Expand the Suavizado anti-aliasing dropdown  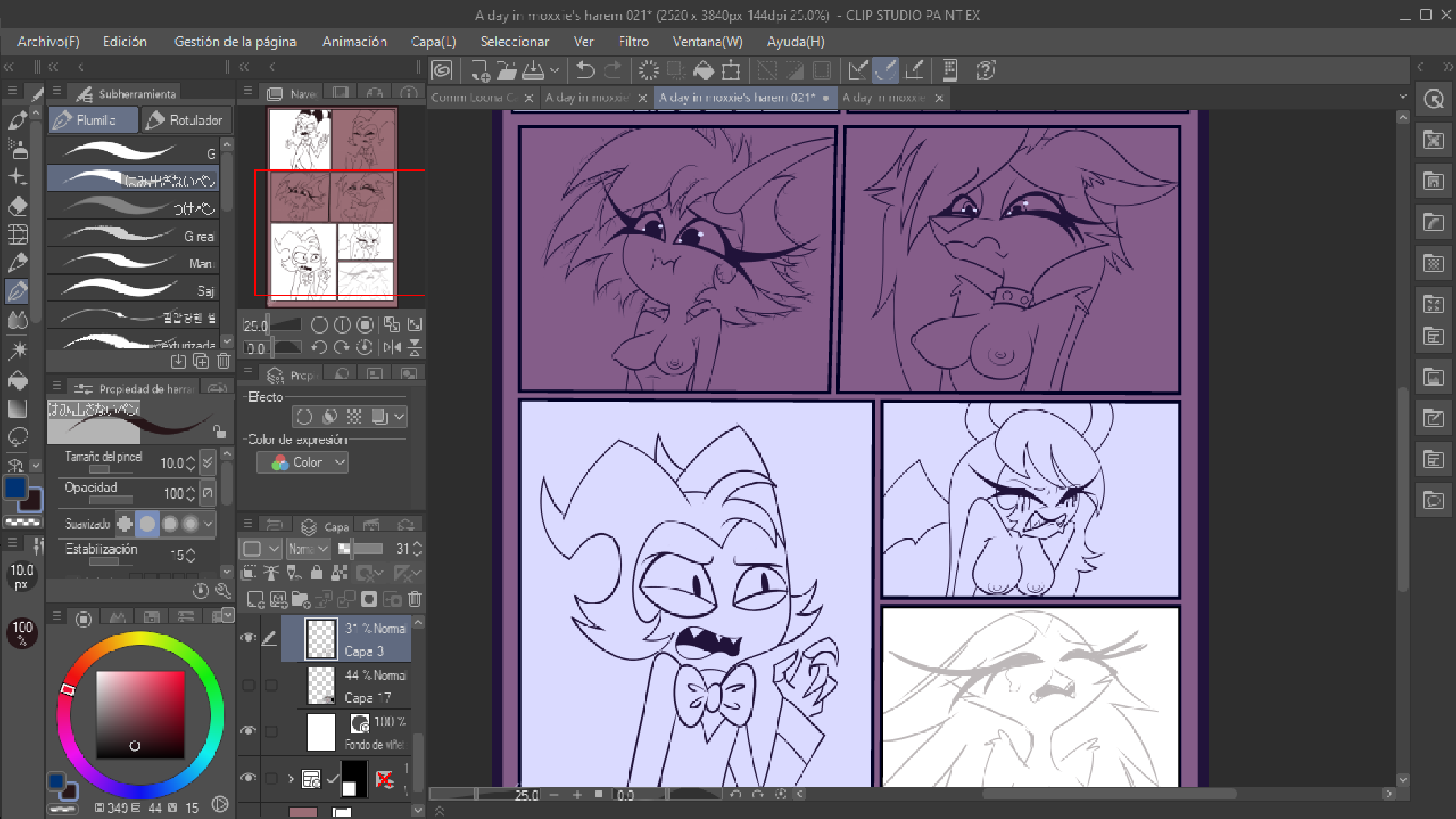[x=208, y=523]
